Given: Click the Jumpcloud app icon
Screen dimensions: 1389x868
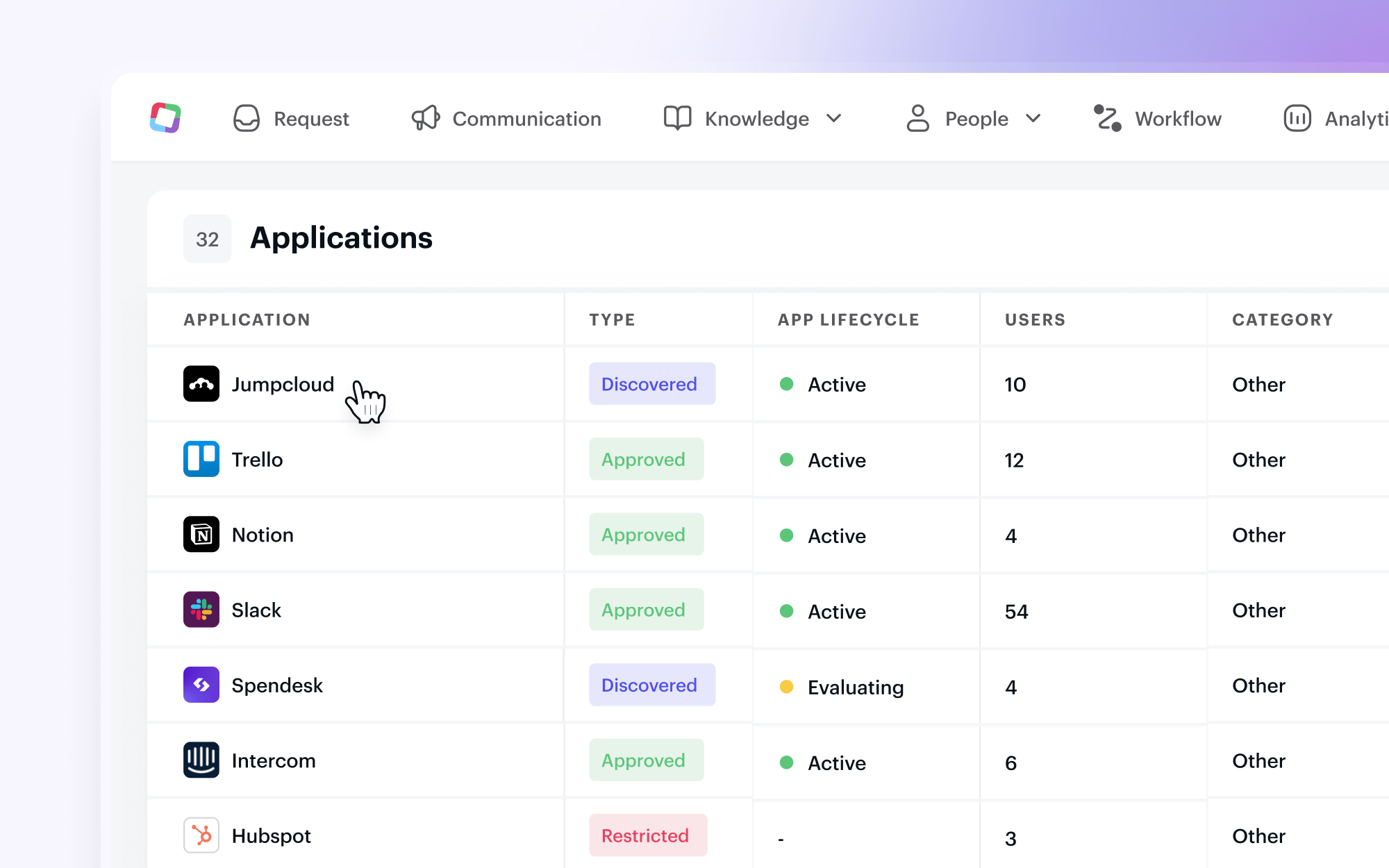Looking at the screenshot, I should click(201, 384).
